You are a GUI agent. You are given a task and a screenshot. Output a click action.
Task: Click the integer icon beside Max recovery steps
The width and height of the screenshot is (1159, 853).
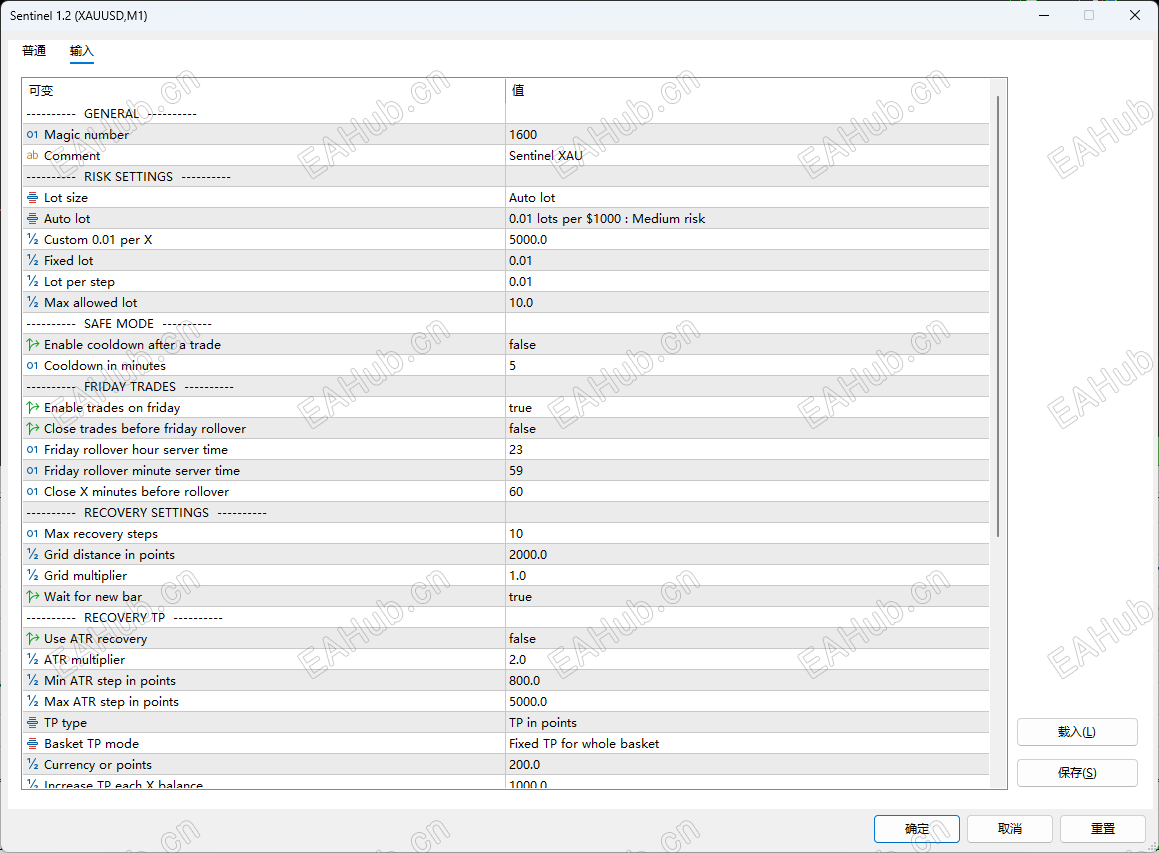33,534
